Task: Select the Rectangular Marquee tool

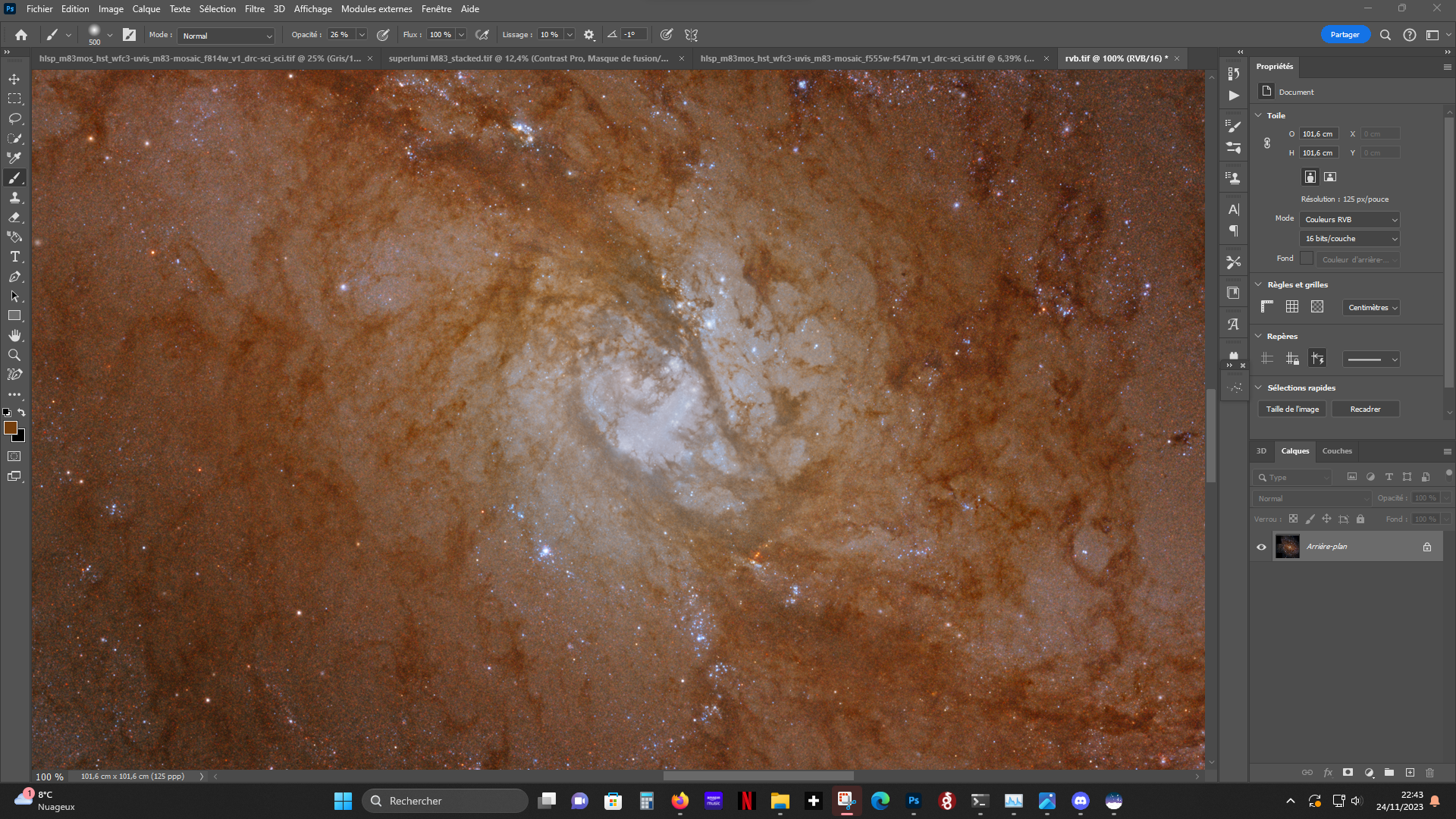Action: coord(14,99)
